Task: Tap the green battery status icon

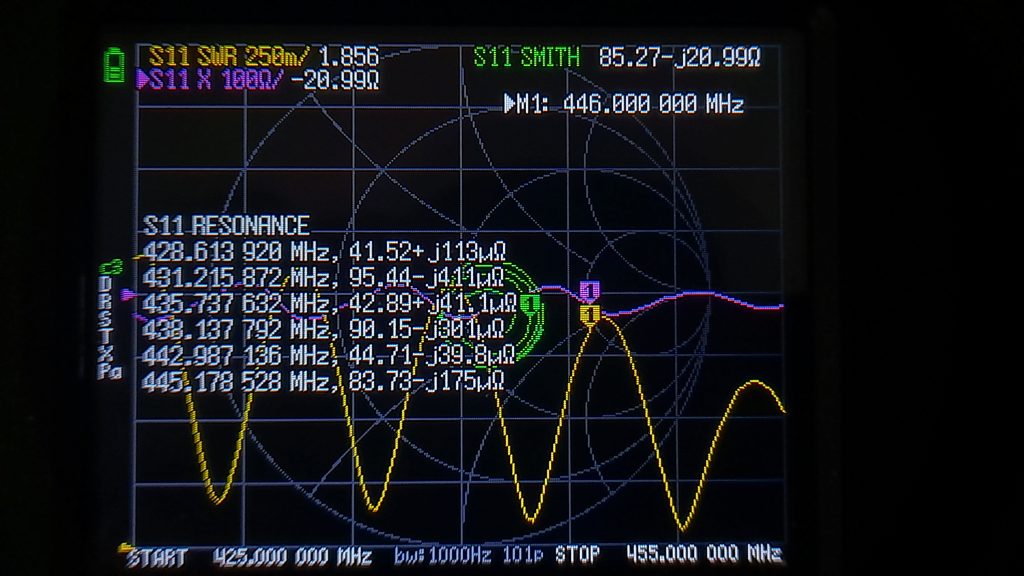Action: (115, 65)
